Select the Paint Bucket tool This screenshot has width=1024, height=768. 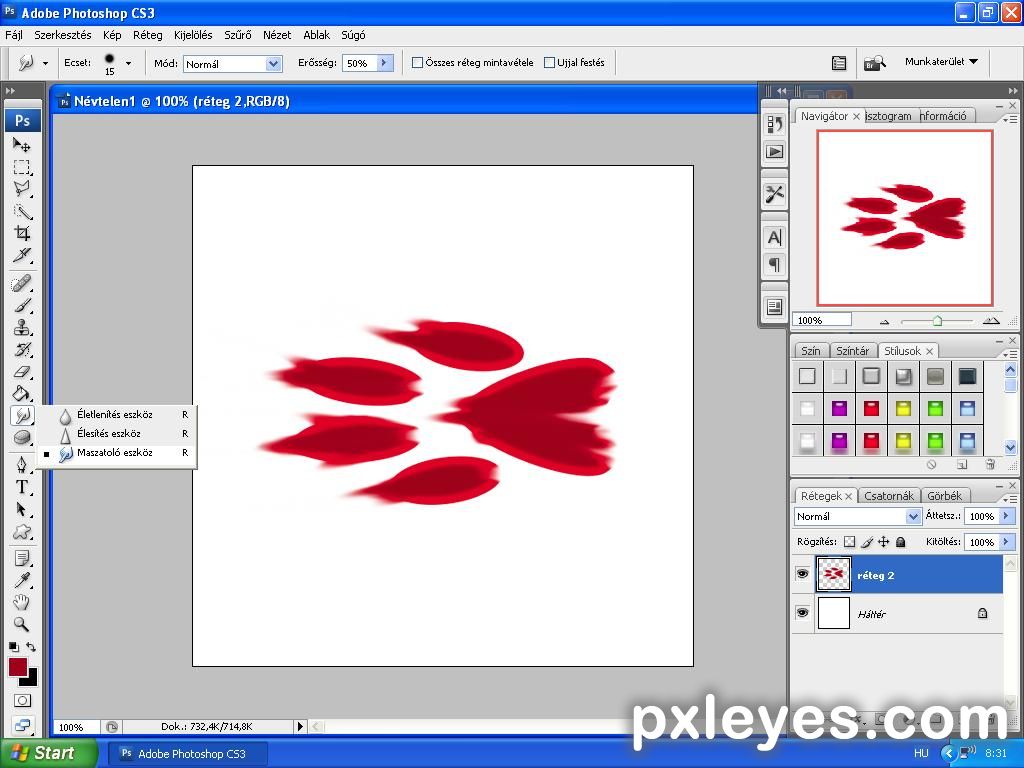[22, 393]
